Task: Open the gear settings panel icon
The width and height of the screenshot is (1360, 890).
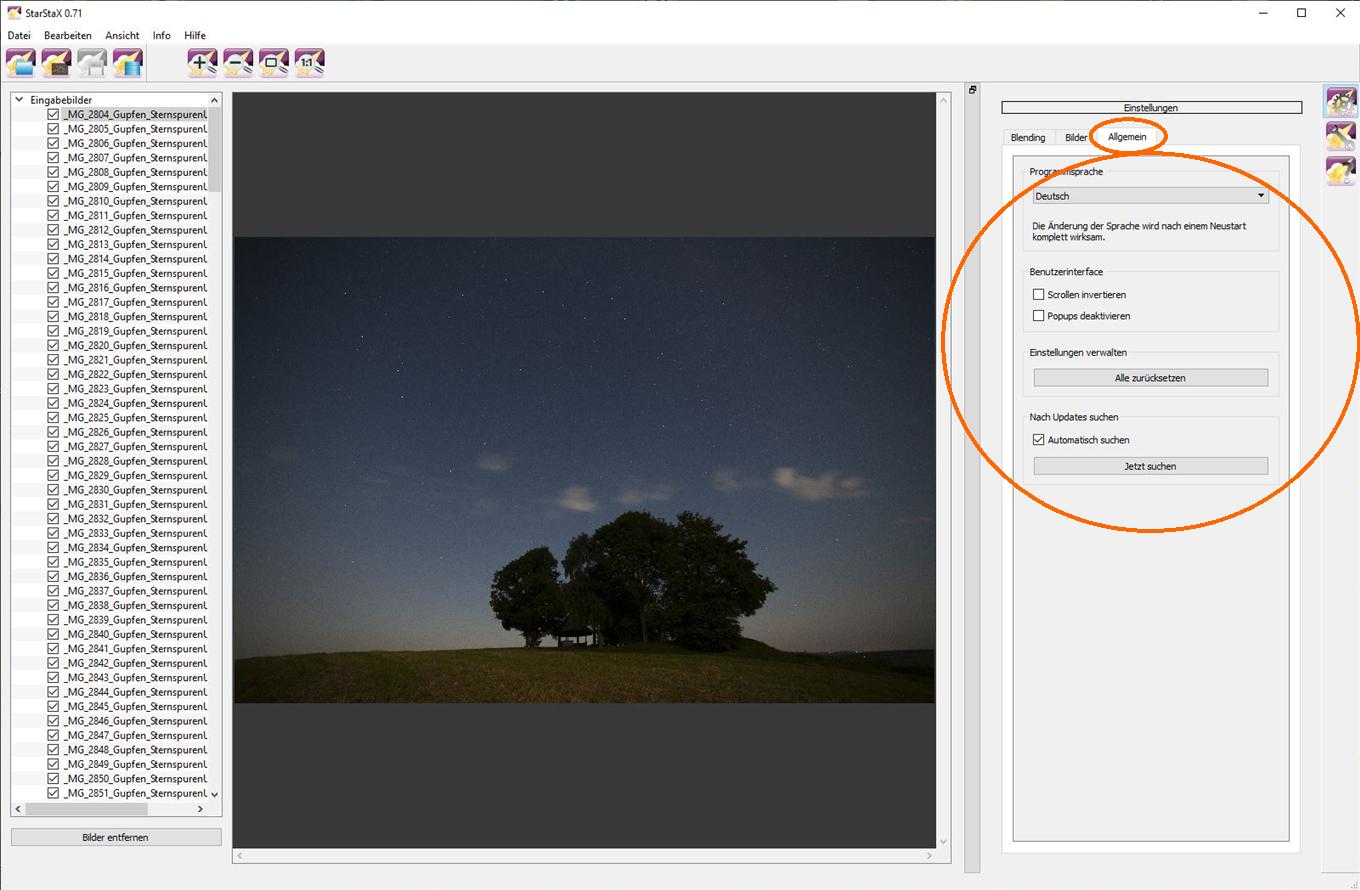Action: [x=1341, y=102]
